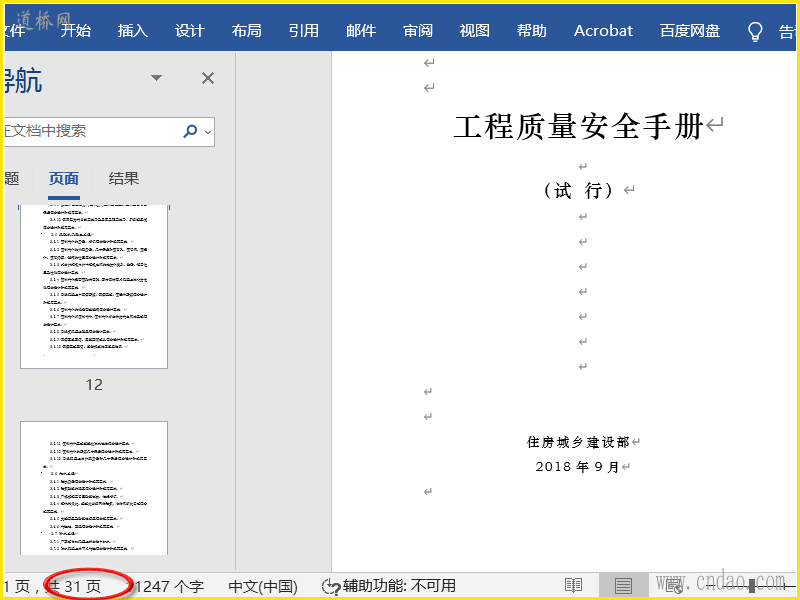Switch to Read Mode view icon

click(x=573, y=586)
